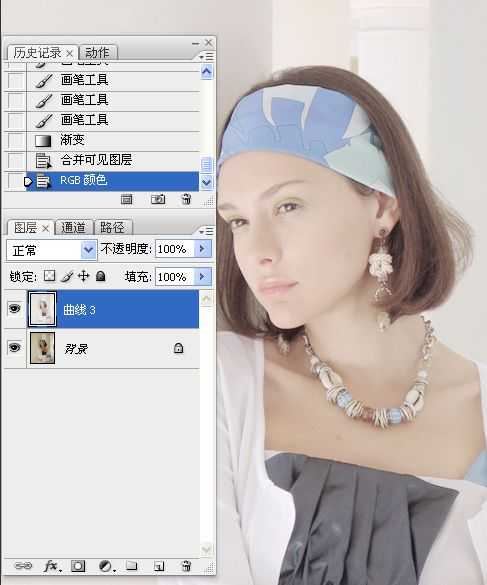Select the 背景 layer name
Screen dimensions: 487x585
(76, 349)
